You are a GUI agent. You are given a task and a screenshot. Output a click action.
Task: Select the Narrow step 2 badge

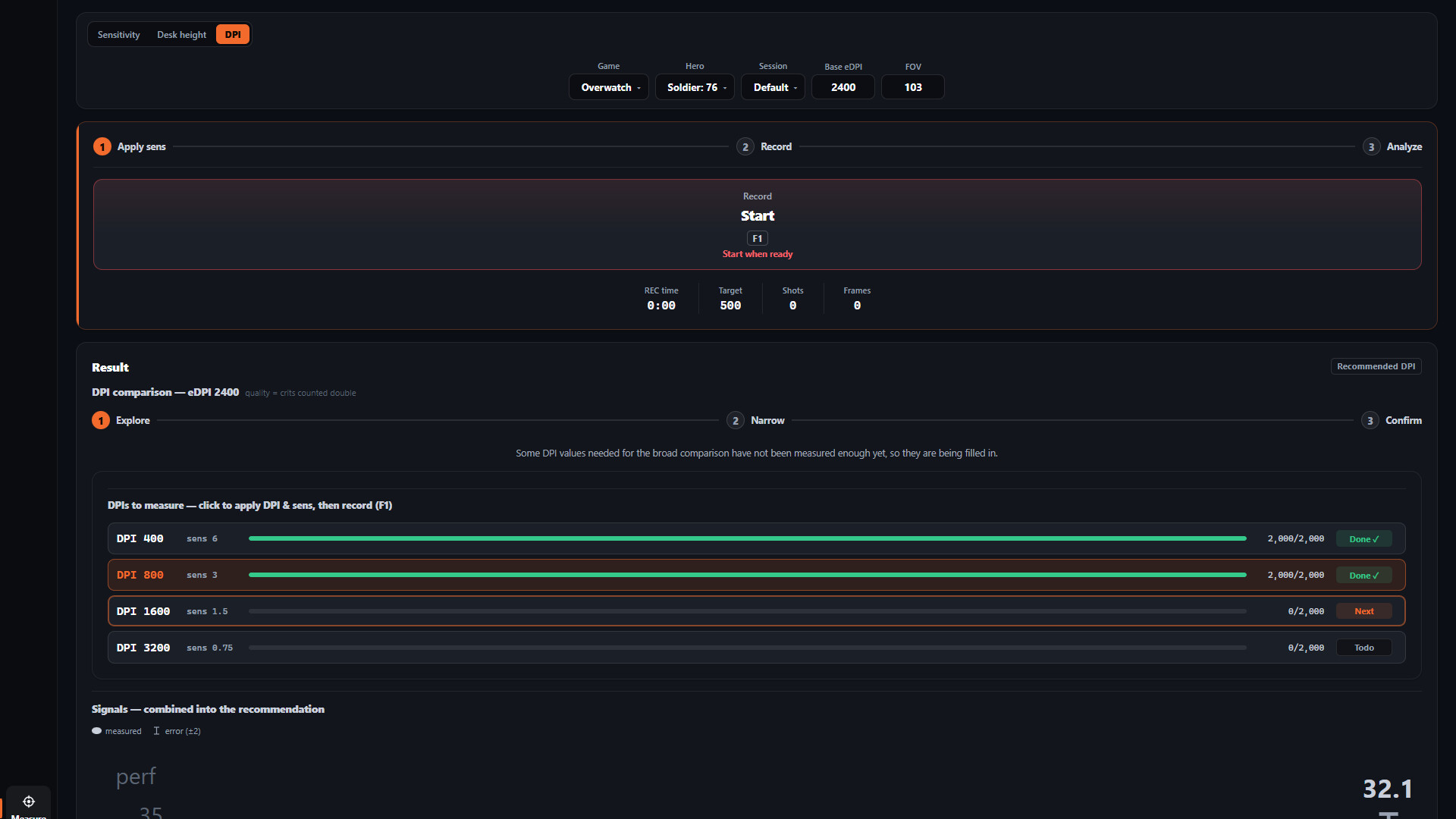[735, 420]
